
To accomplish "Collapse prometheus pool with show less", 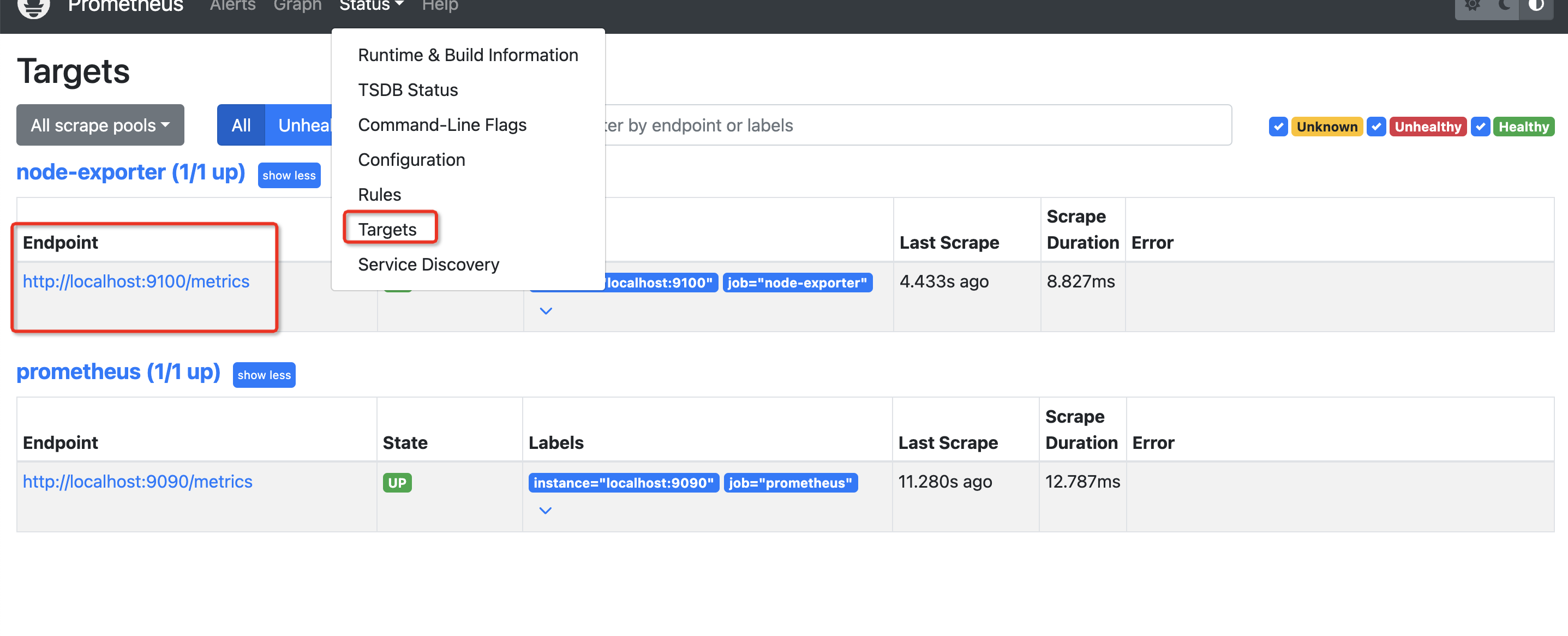I will pyautogui.click(x=264, y=375).
